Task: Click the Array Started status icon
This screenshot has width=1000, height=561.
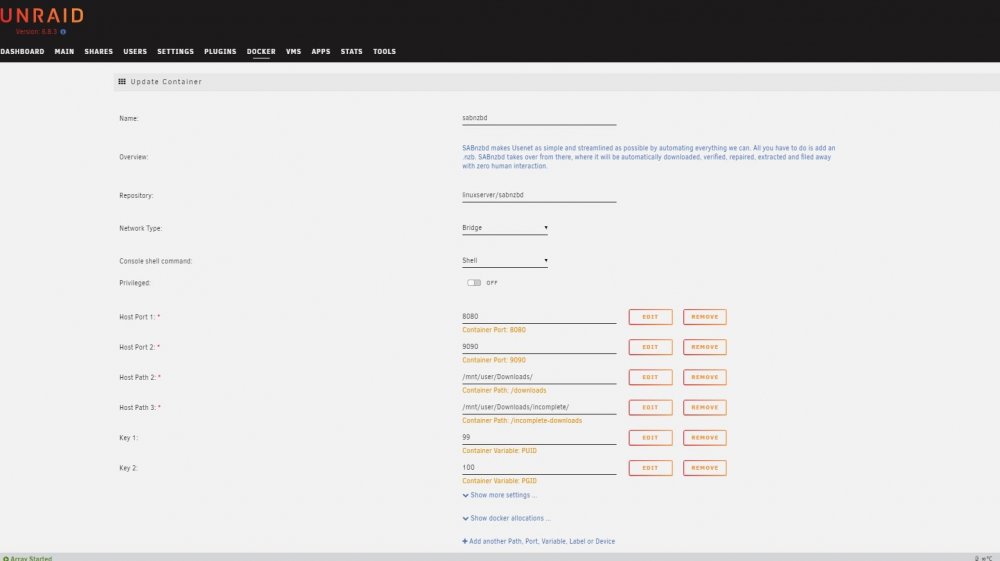Action: 6,558
